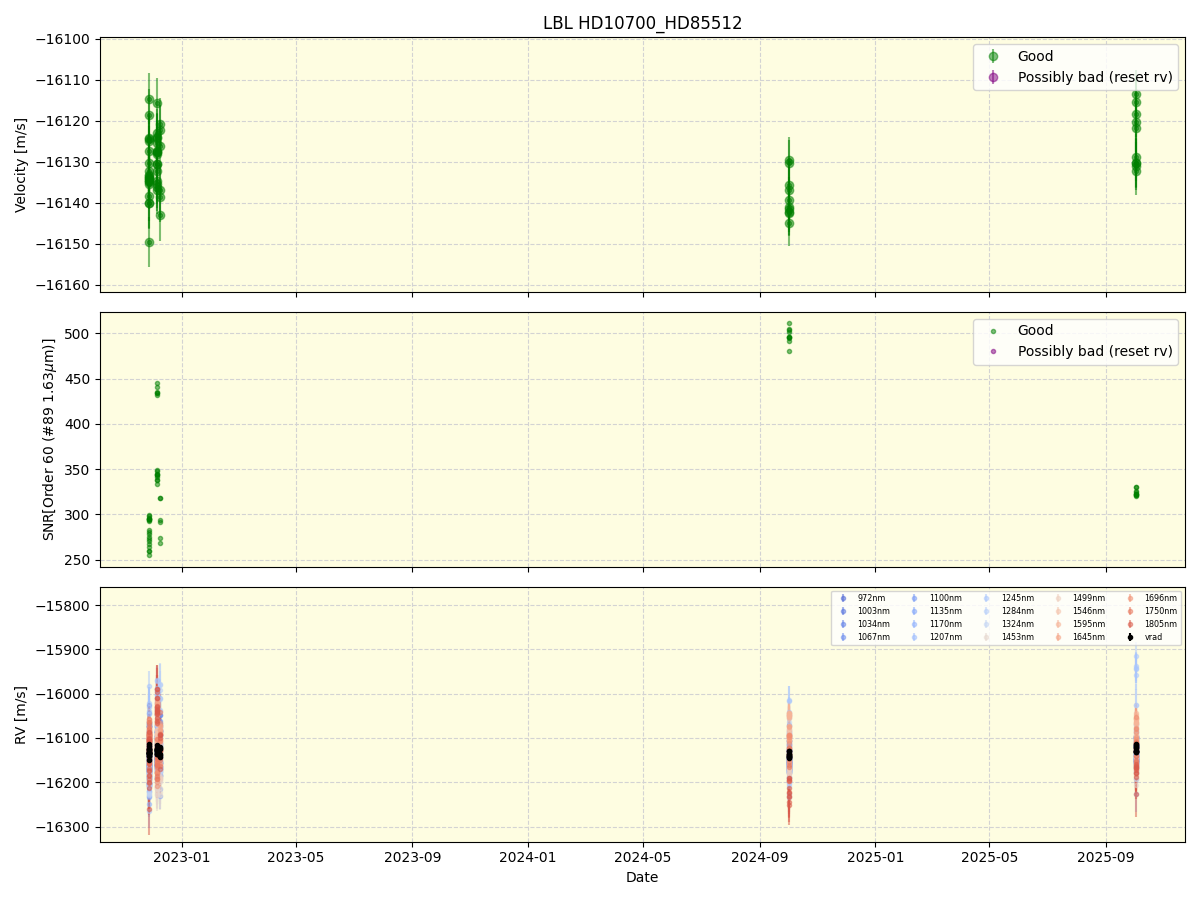This screenshot has height=900, width=1200.
Task: Click the -16000 RV tick label
Action: (x=65, y=694)
